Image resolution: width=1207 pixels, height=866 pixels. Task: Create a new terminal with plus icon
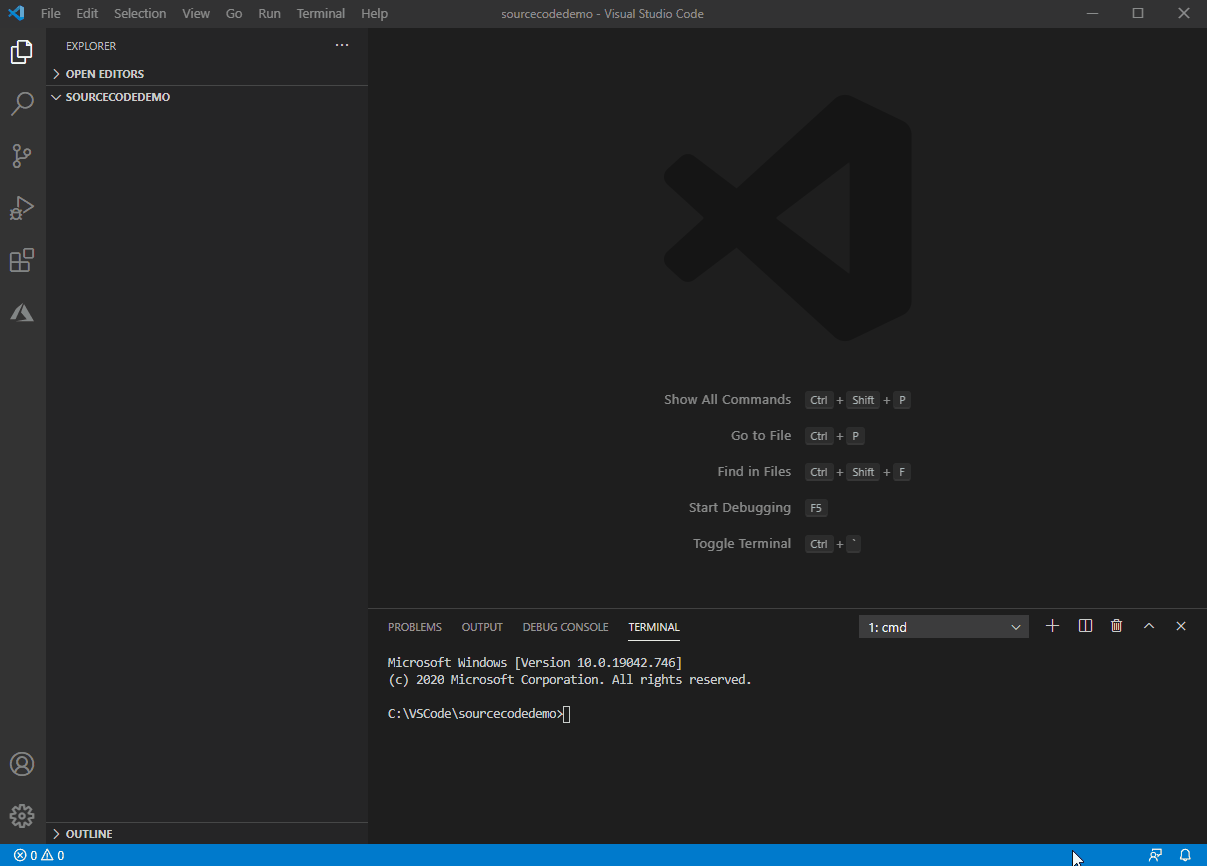coord(1052,625)
